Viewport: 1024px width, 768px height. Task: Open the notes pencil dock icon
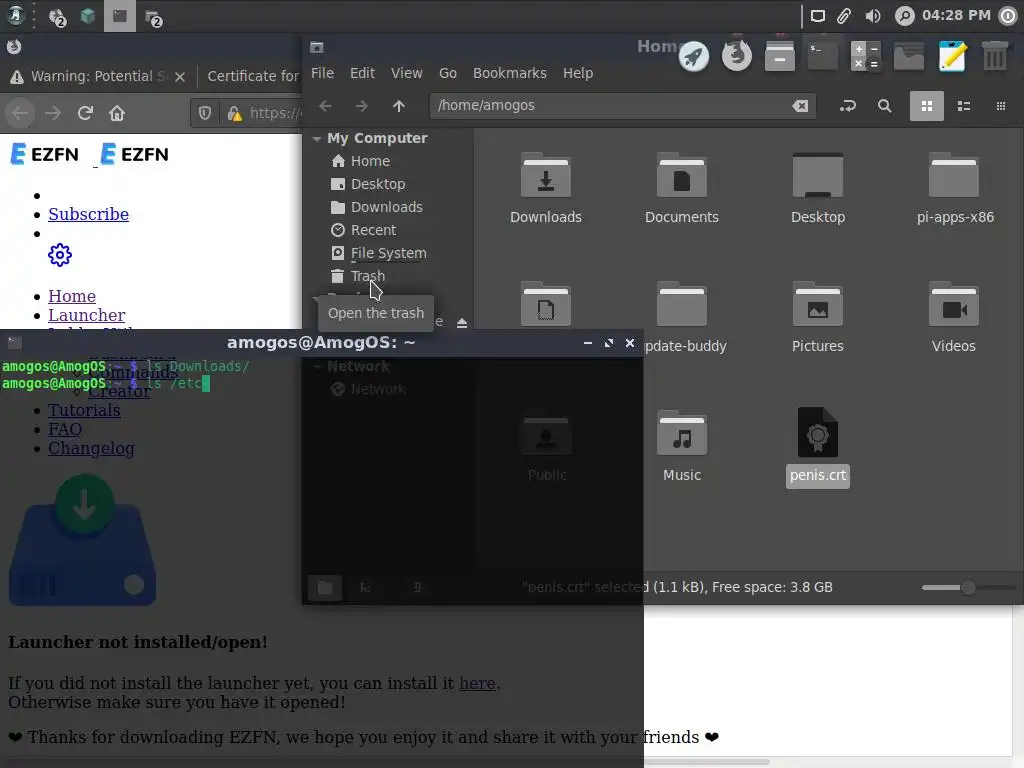[x=952, y=56]
